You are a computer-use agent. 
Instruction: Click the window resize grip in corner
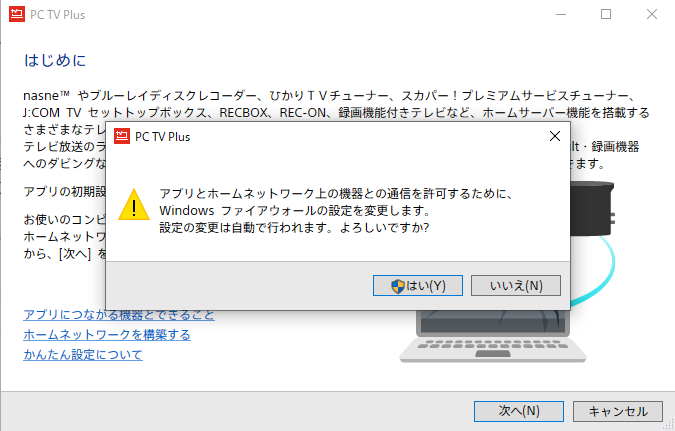click(669, 425)
